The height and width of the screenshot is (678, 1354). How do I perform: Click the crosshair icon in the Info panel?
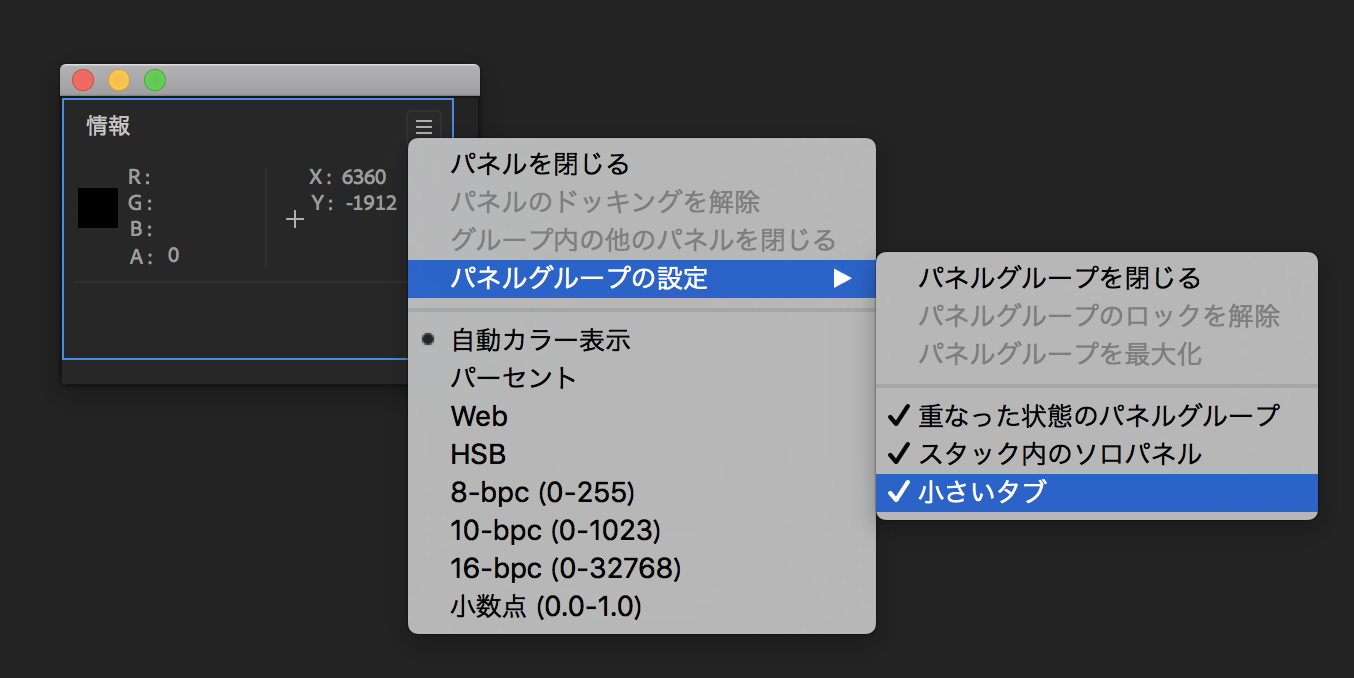[x=295, y=219]
